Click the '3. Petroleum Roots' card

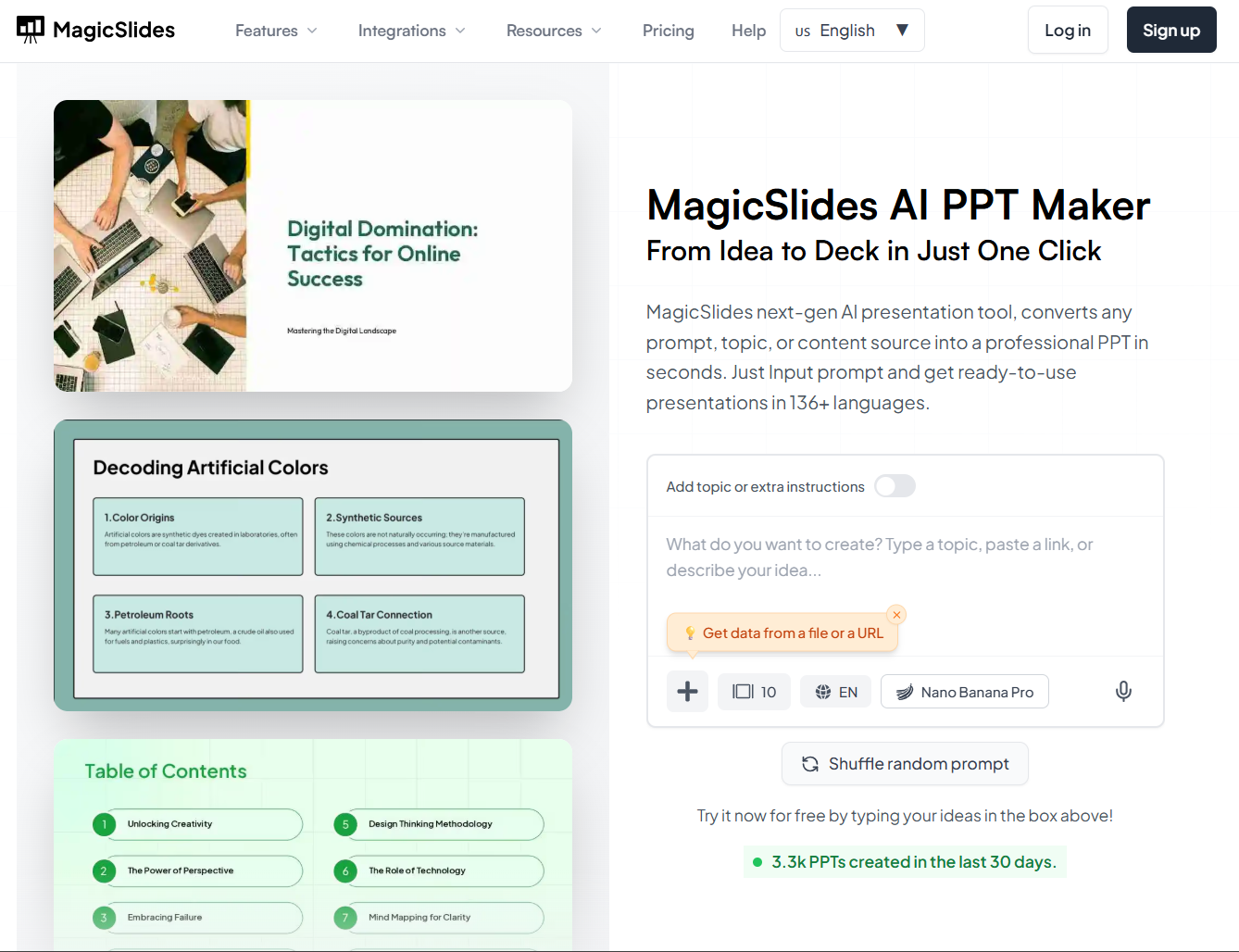[x=198, y=633]
